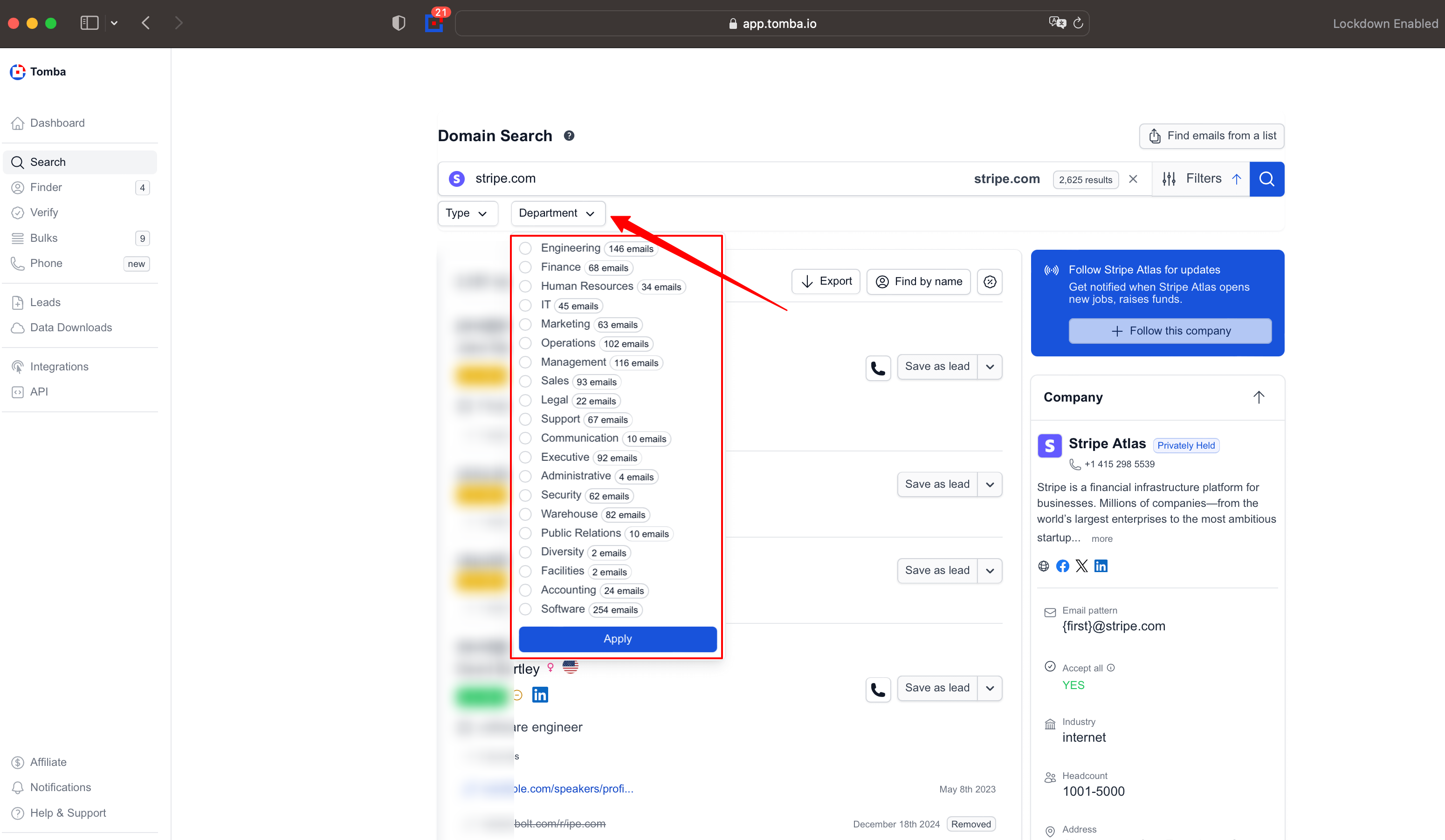Open the company website globe icon
The width and height of the screenshot is (1445, 840).
(x=1044, y=566)
